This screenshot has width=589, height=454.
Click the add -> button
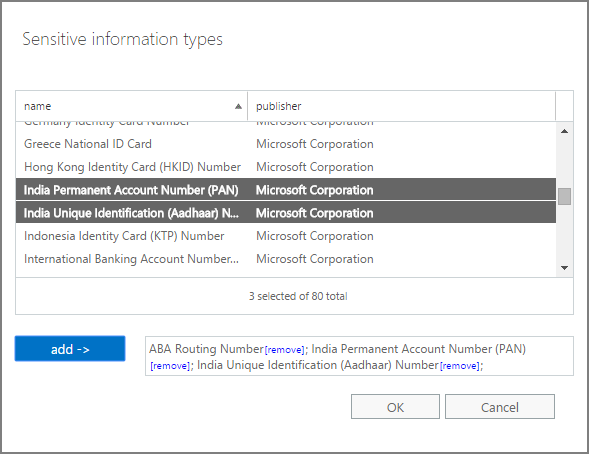point(70,348)
